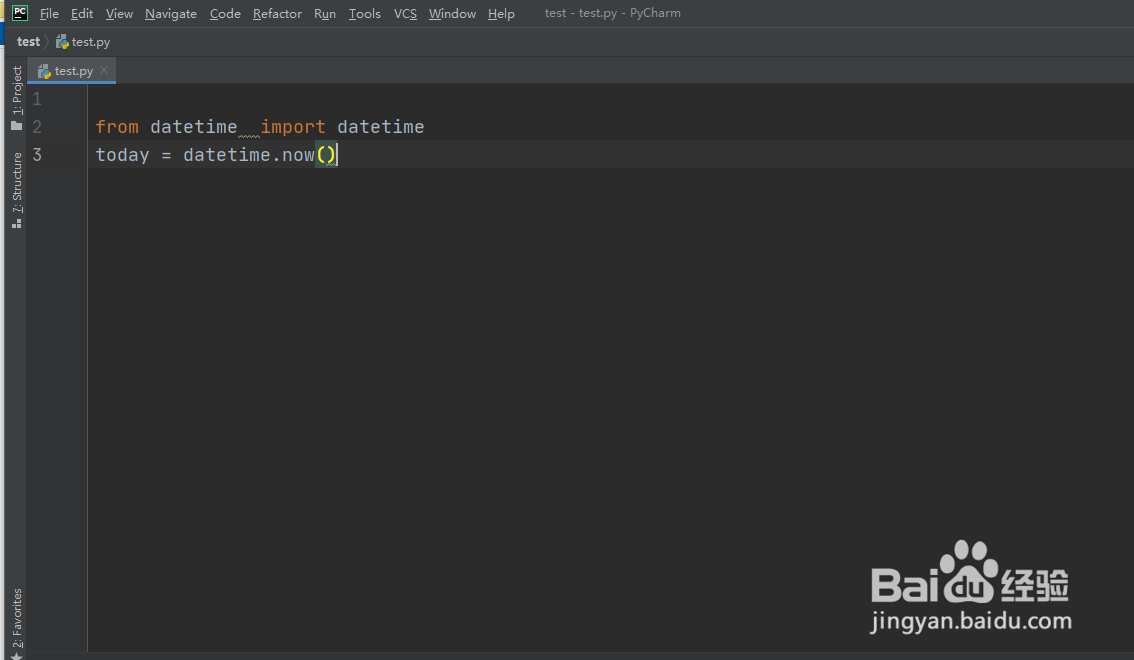Click line number 2 in the gutter
Image resolution: width=1134 pixels, height=660 pixels.
[37, 127]
